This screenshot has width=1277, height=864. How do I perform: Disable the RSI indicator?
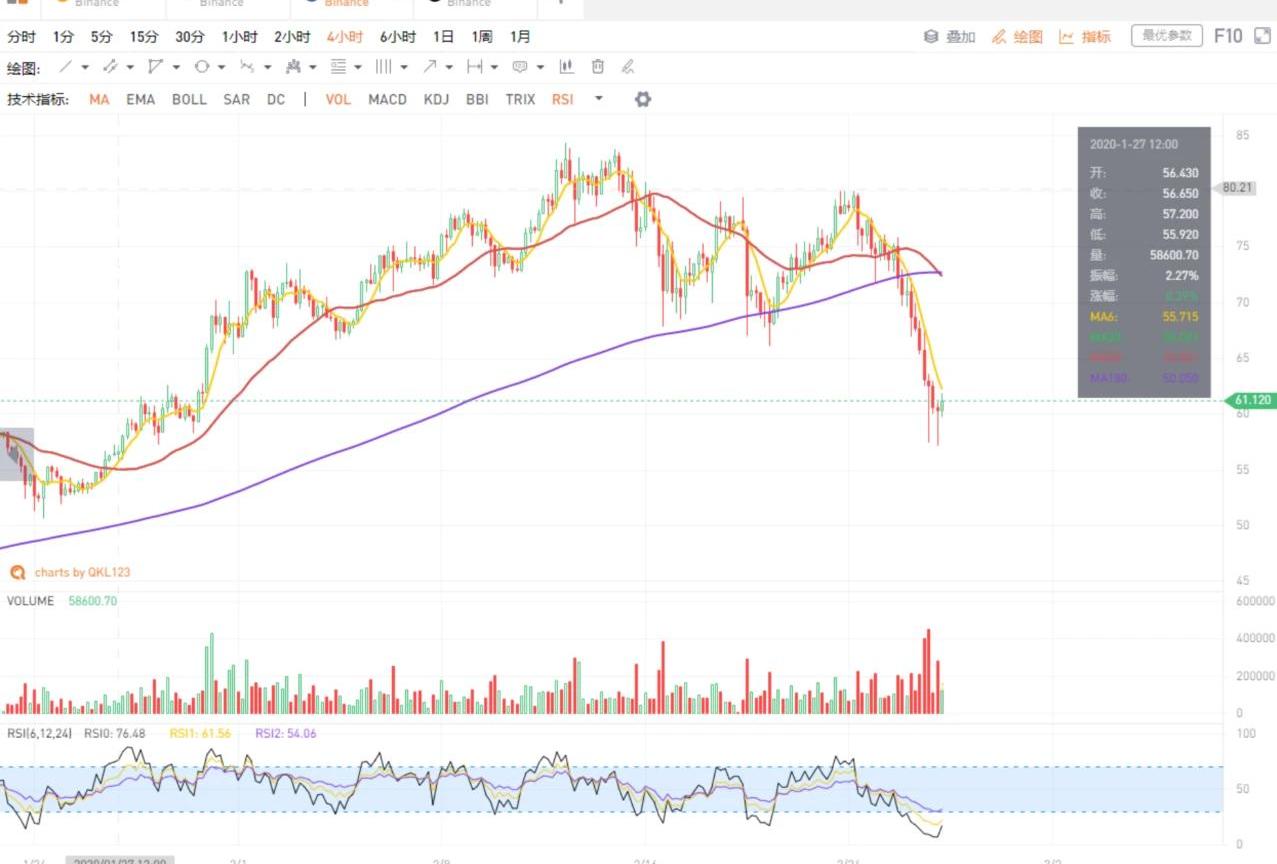coord(562,99)
